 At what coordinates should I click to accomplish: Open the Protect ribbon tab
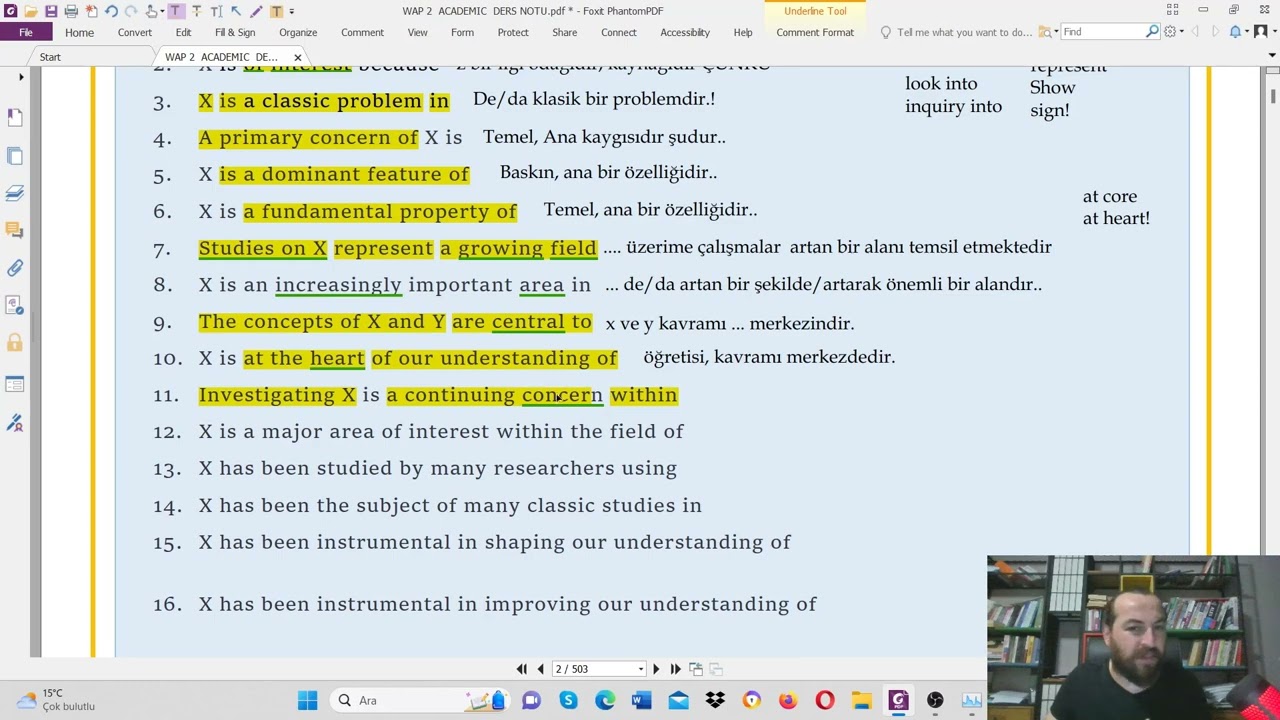[513, 32]
